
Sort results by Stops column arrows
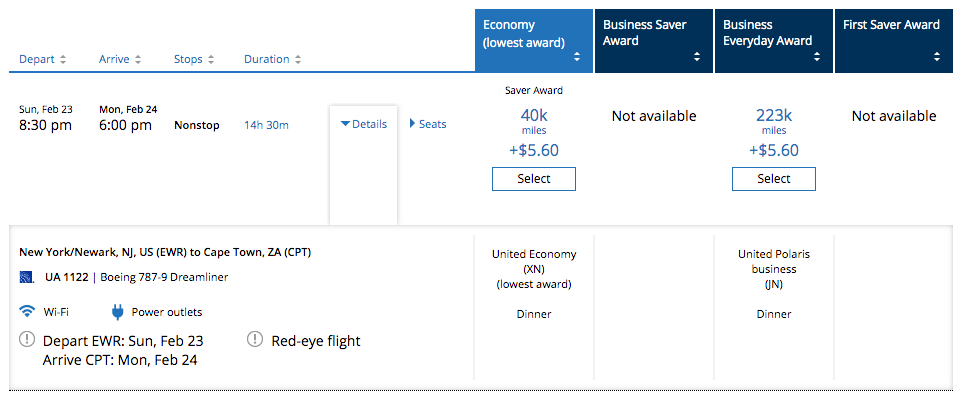211,60
